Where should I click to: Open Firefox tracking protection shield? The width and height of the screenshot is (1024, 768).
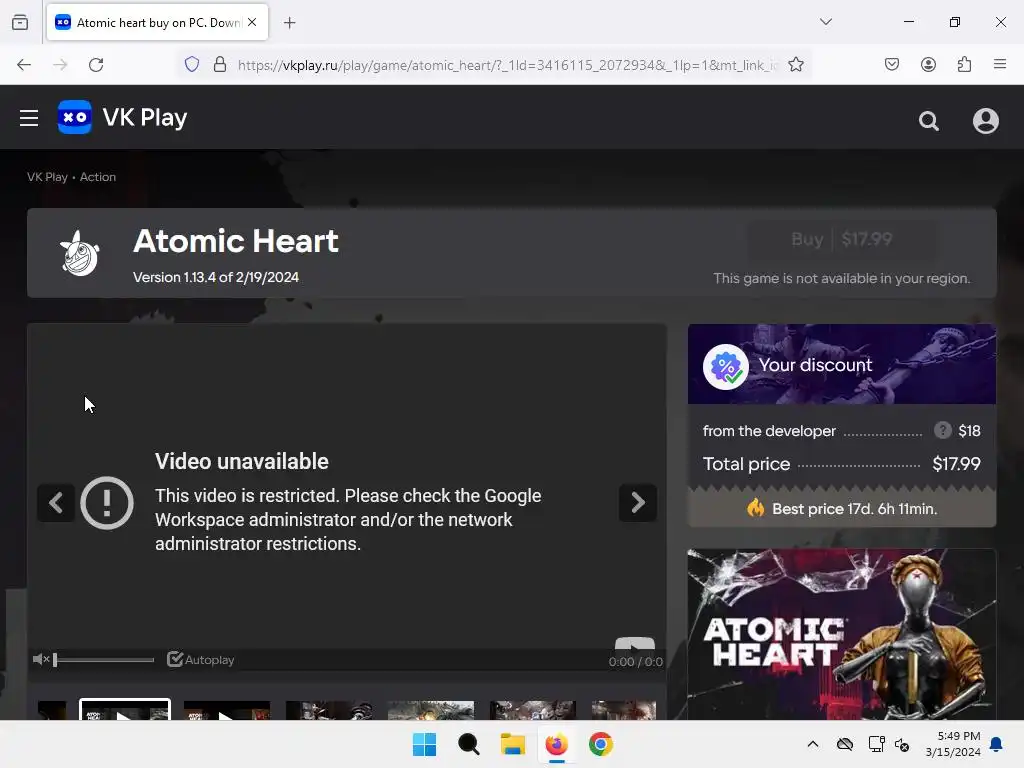tap(191, 65)
